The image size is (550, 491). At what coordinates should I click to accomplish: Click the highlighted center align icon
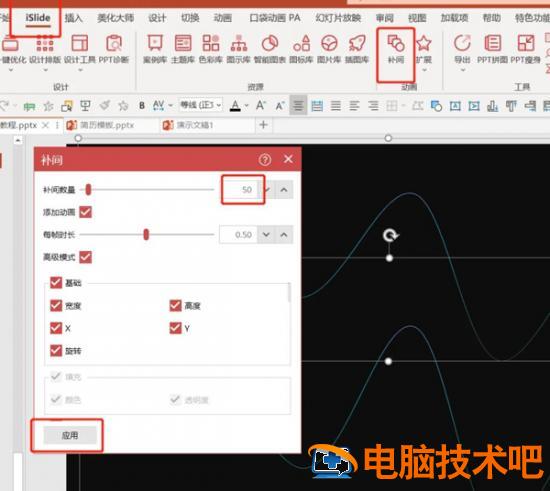pyautogui.click(x=299, y=105)
